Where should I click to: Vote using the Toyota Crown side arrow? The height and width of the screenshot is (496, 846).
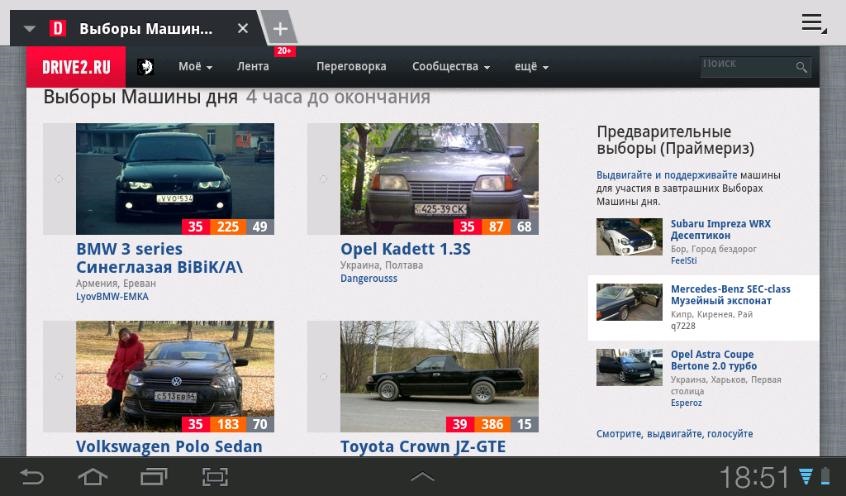[323, 377]
